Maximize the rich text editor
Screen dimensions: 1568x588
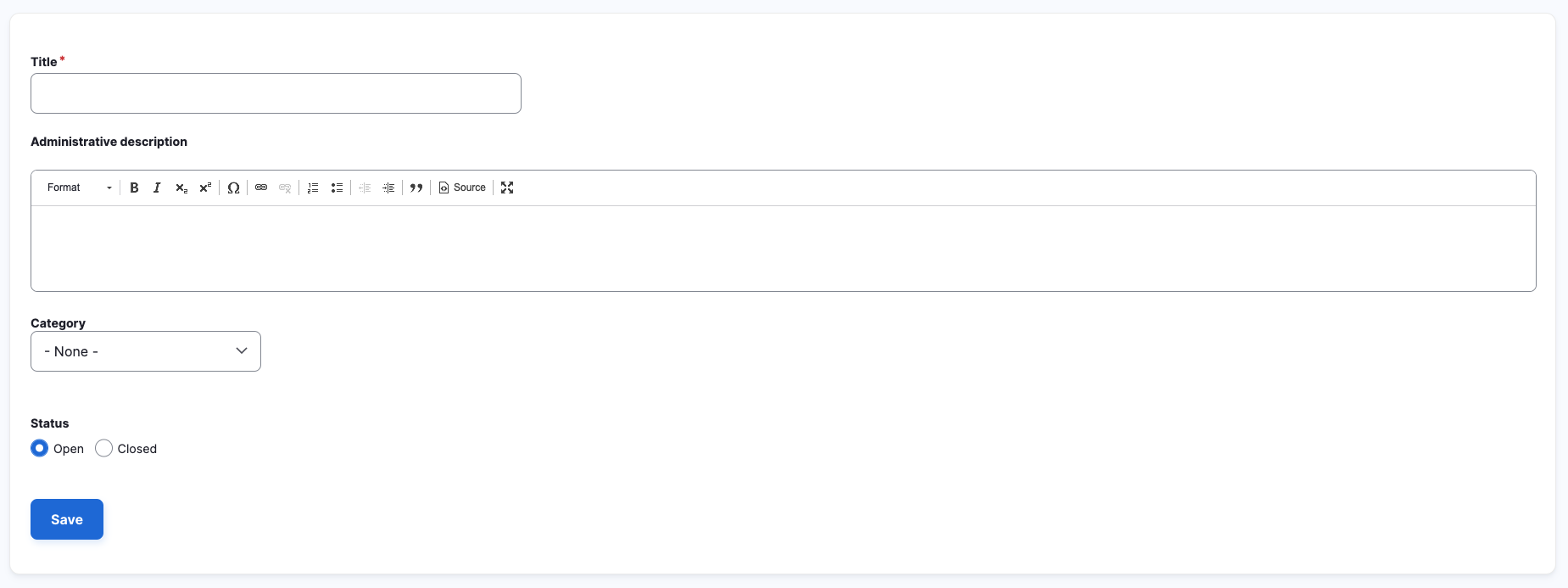click(507, 188)
